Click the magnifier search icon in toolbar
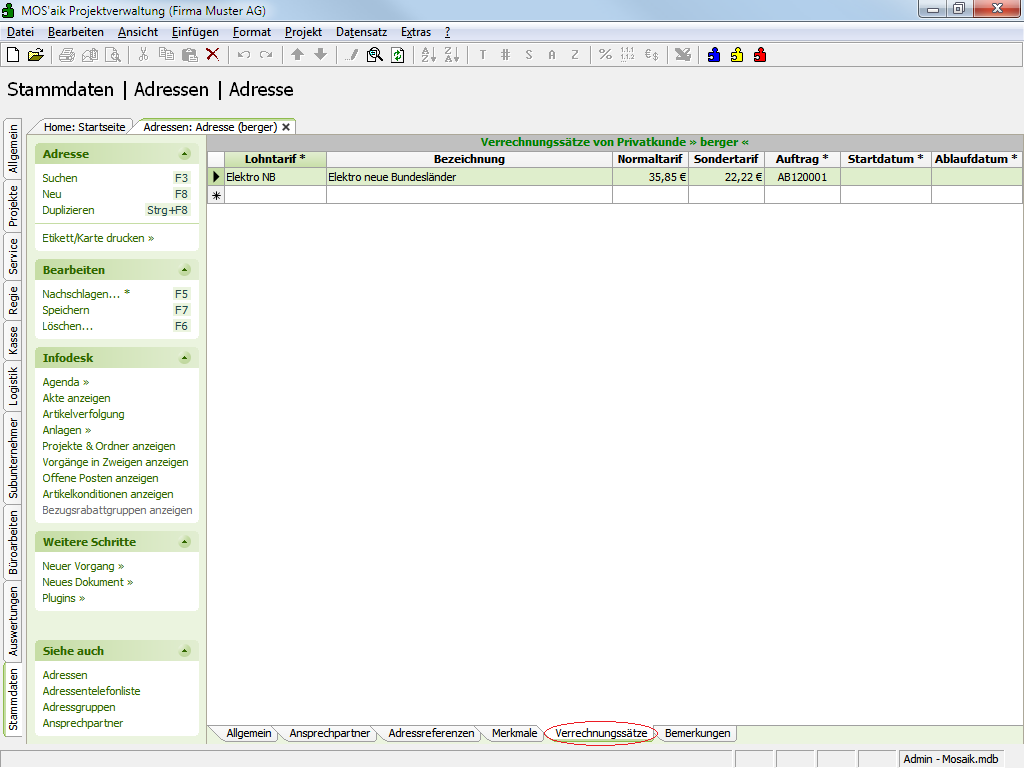The width and height of the screenshot is (1024, 768). tap(374, 55)
